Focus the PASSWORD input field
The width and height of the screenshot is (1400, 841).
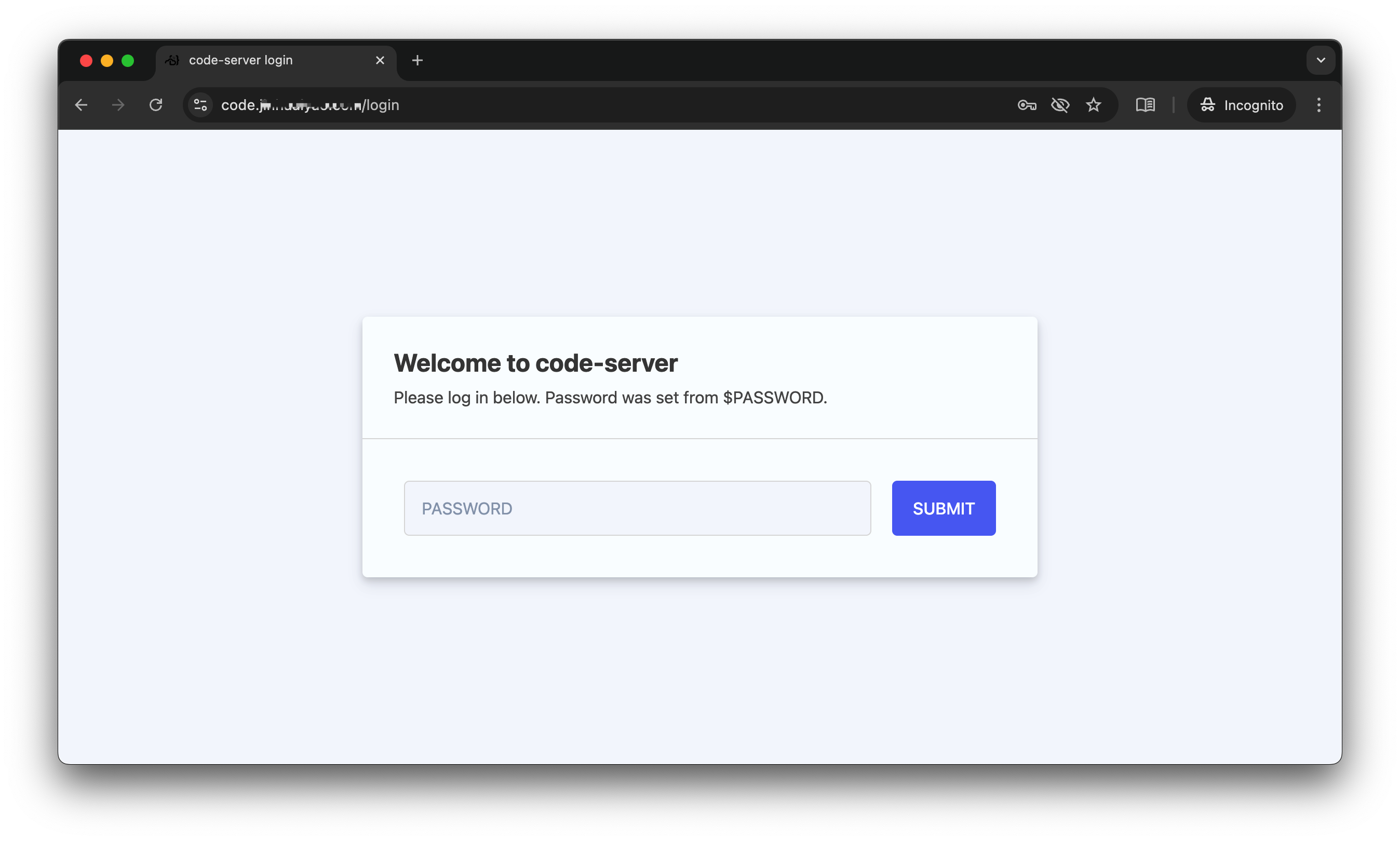point(637,508)
